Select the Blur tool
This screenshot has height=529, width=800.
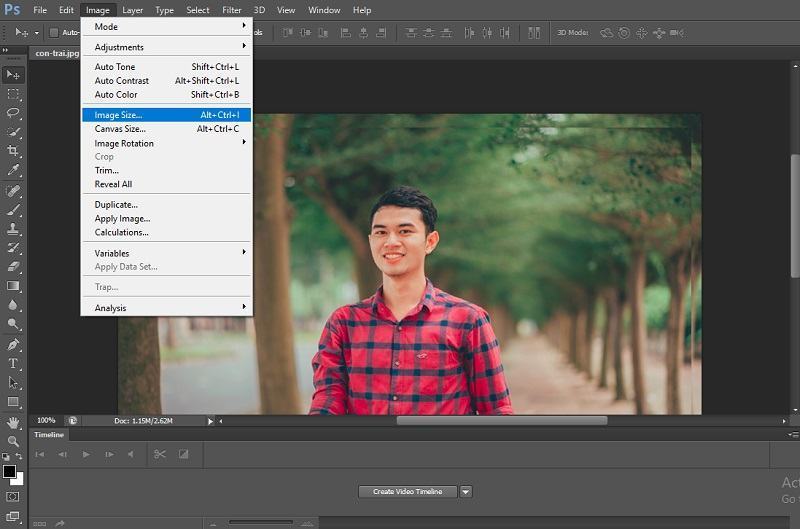pos(13,305)
